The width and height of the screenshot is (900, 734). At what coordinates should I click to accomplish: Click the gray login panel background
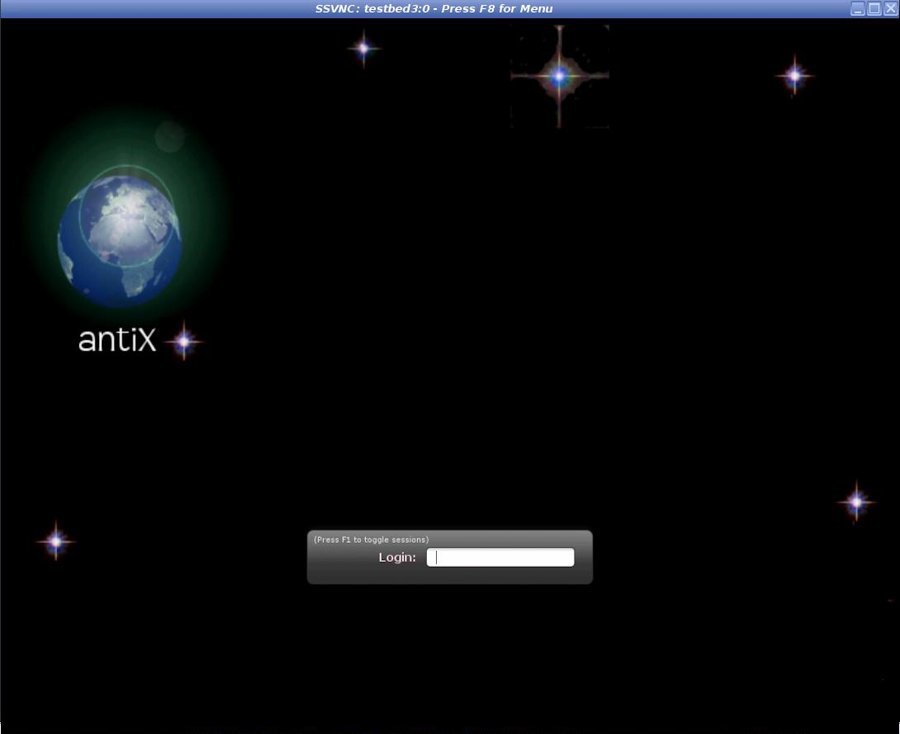450,575
